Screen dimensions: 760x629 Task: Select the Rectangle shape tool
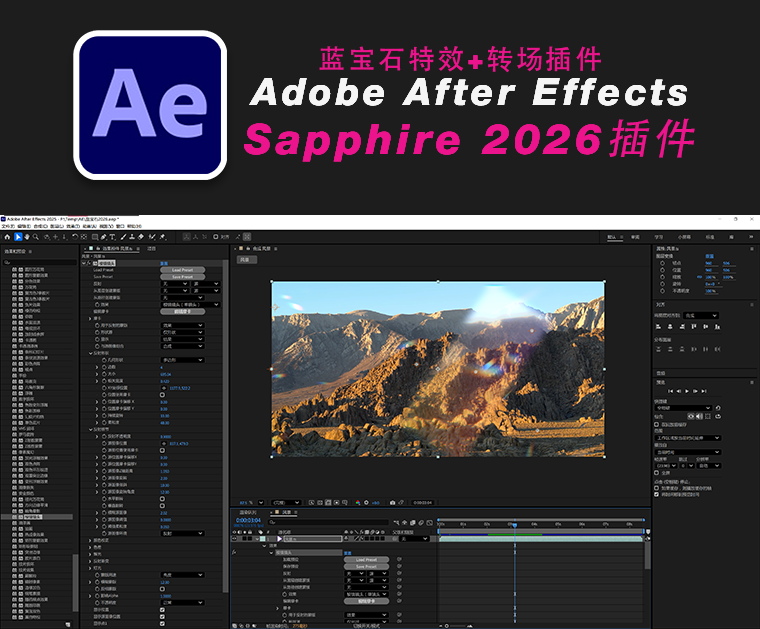pos(95,237)
